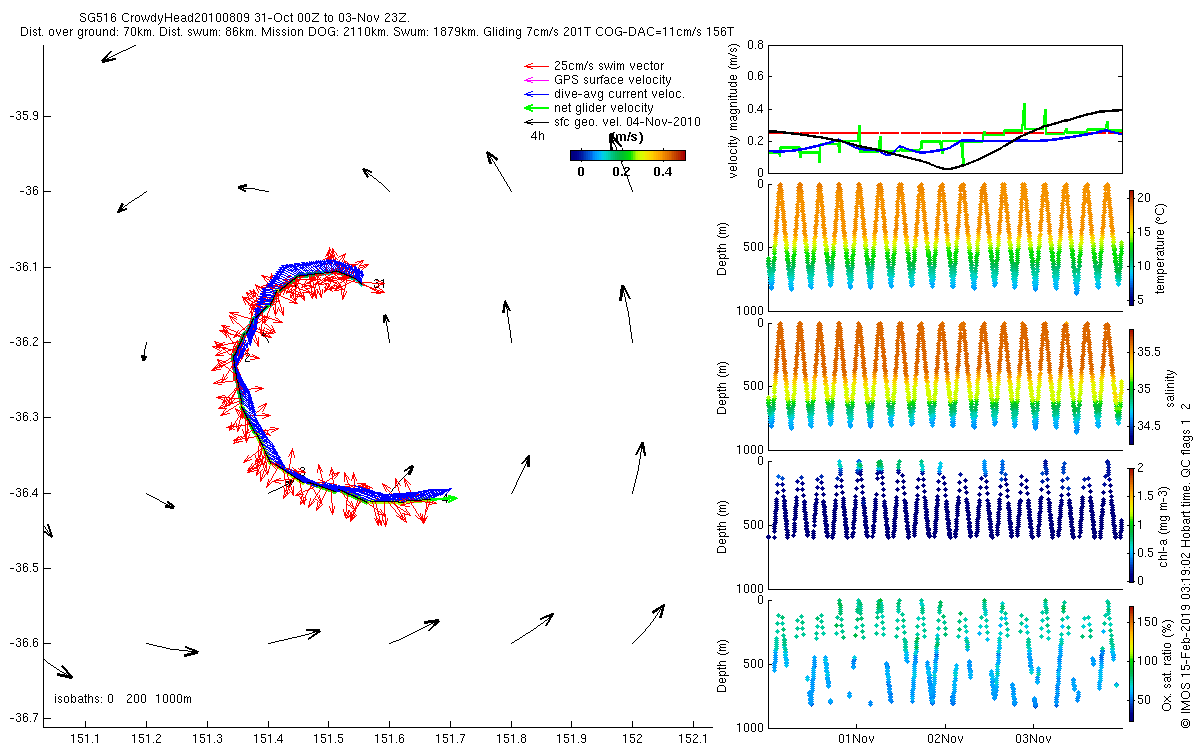Click the 'chl-a (mg m-3)' colorbar label

click(1163, 525)
